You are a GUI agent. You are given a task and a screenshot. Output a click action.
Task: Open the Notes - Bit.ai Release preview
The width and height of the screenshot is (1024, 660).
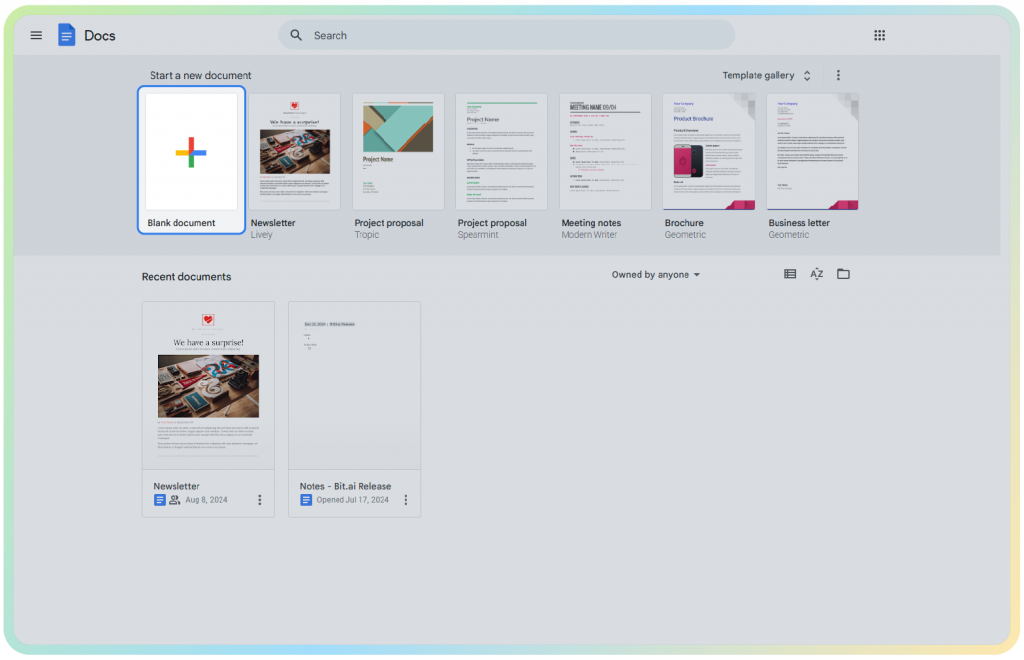click(355, 385)
